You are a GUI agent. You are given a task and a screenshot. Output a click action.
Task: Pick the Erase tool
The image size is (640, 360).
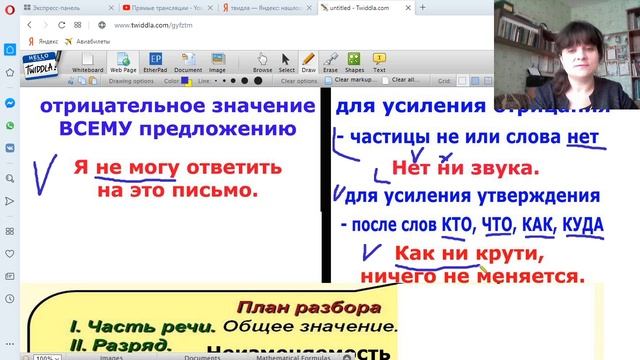(x=330, y=62)
